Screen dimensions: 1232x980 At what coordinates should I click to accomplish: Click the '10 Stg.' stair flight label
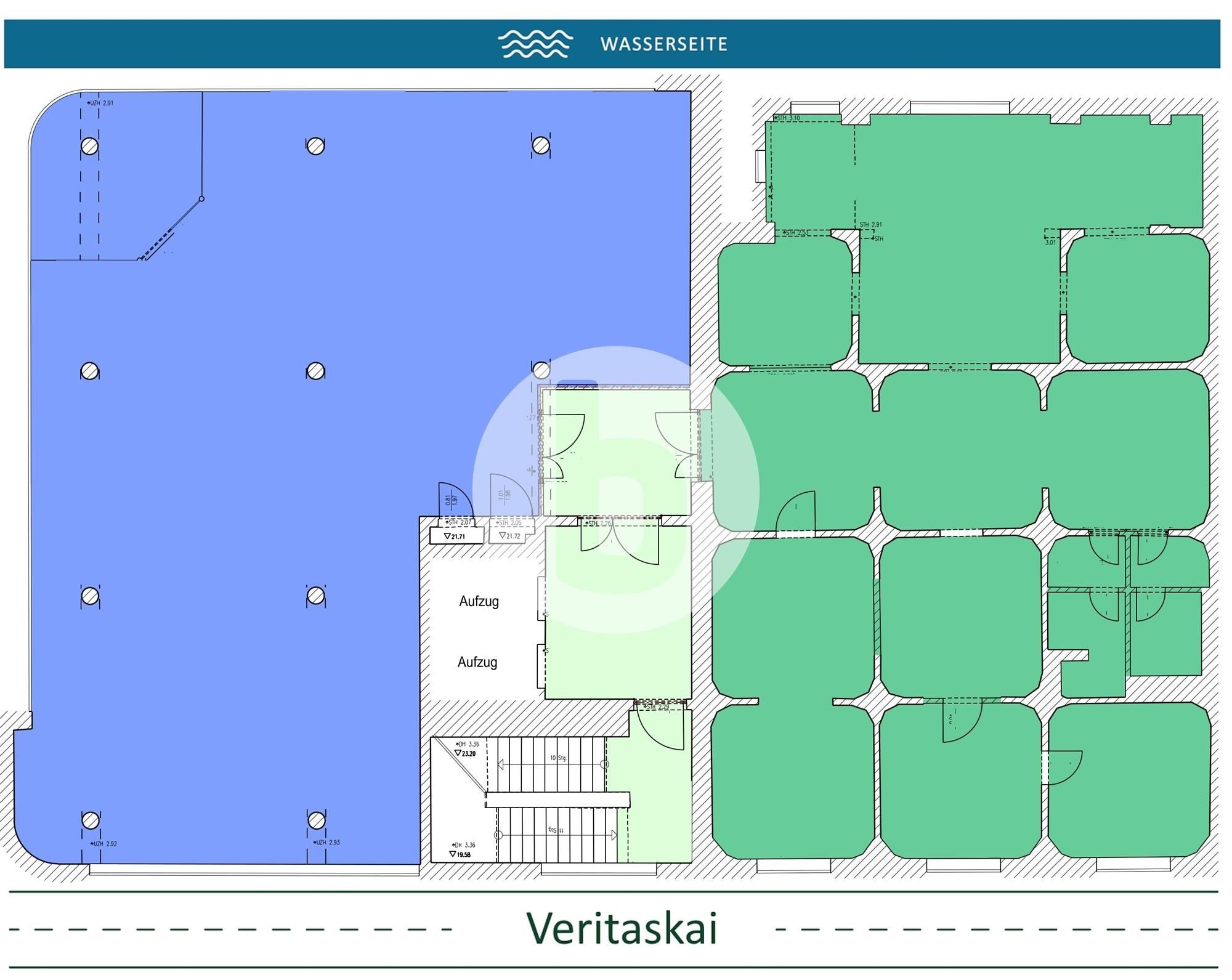point(558,758)
